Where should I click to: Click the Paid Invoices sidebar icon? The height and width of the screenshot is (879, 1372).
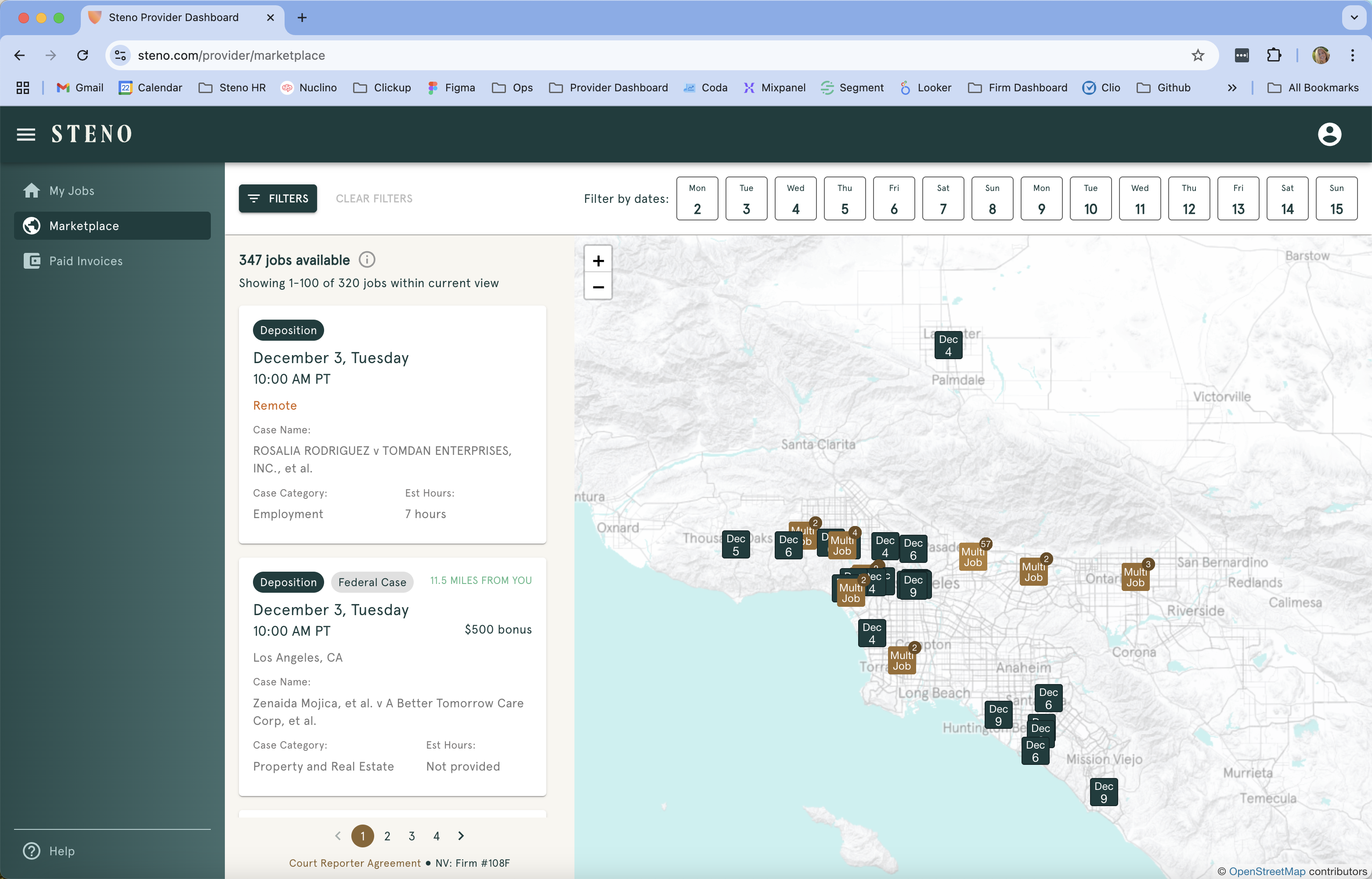click(x=31, y=261)
